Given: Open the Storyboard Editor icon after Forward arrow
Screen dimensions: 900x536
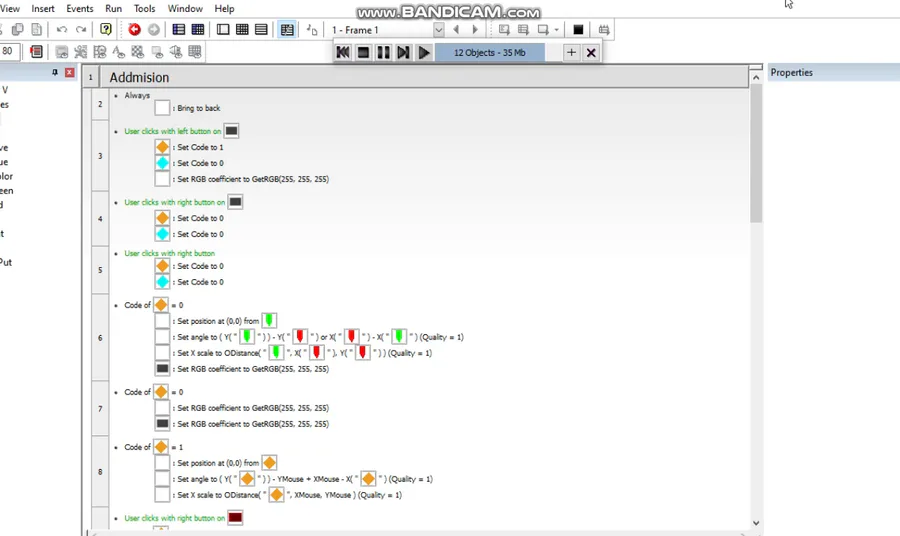Looking at the screenshot, I should pyautogui.click(x=179, y=29).
